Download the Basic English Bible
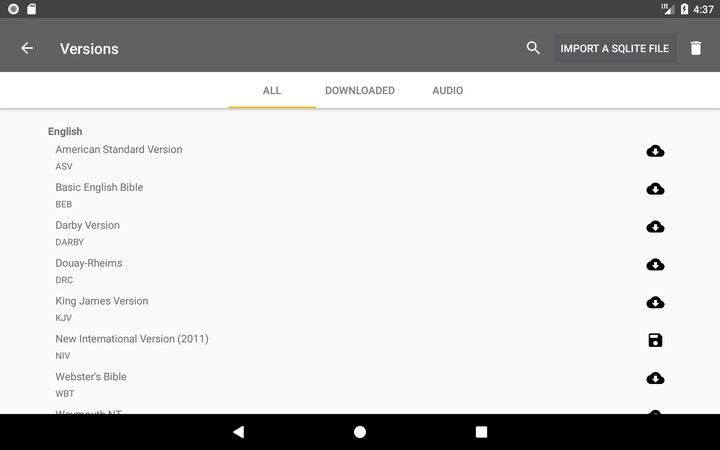 [655, 189]
